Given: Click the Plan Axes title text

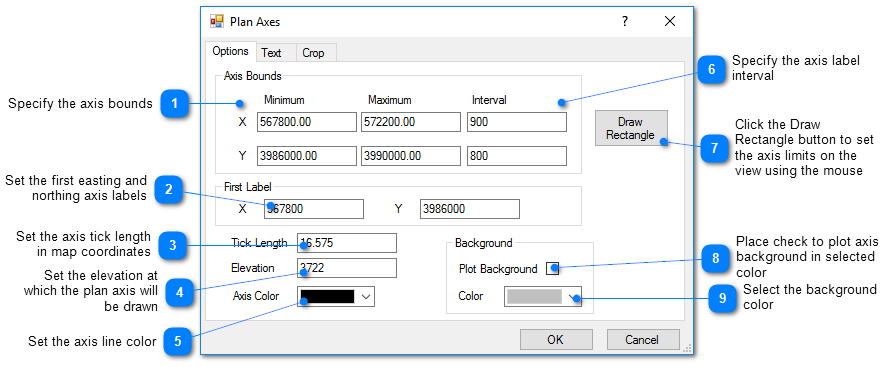Looking at the screenshot, I should (255, 22).
